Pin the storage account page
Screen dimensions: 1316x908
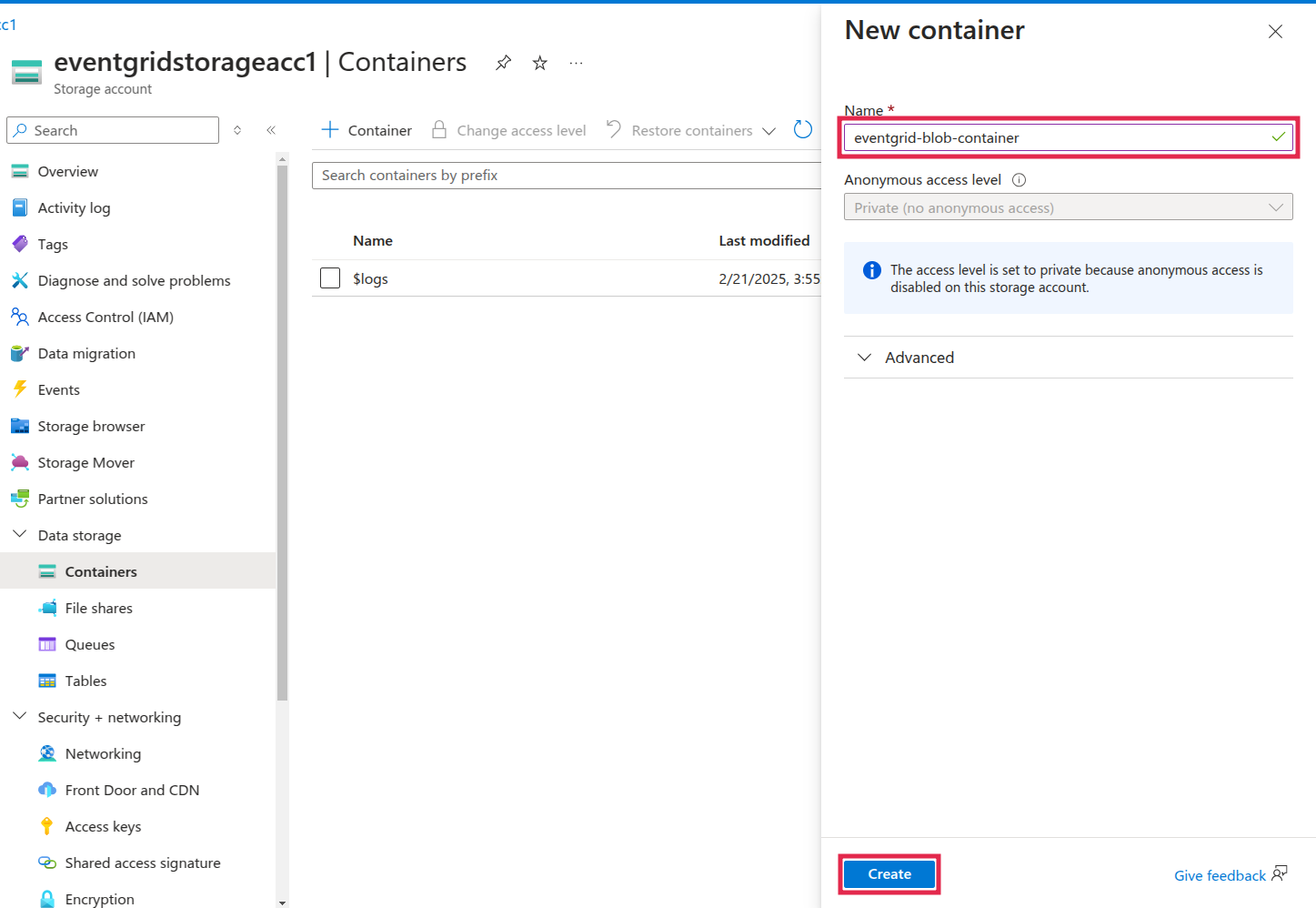point(503,63)
